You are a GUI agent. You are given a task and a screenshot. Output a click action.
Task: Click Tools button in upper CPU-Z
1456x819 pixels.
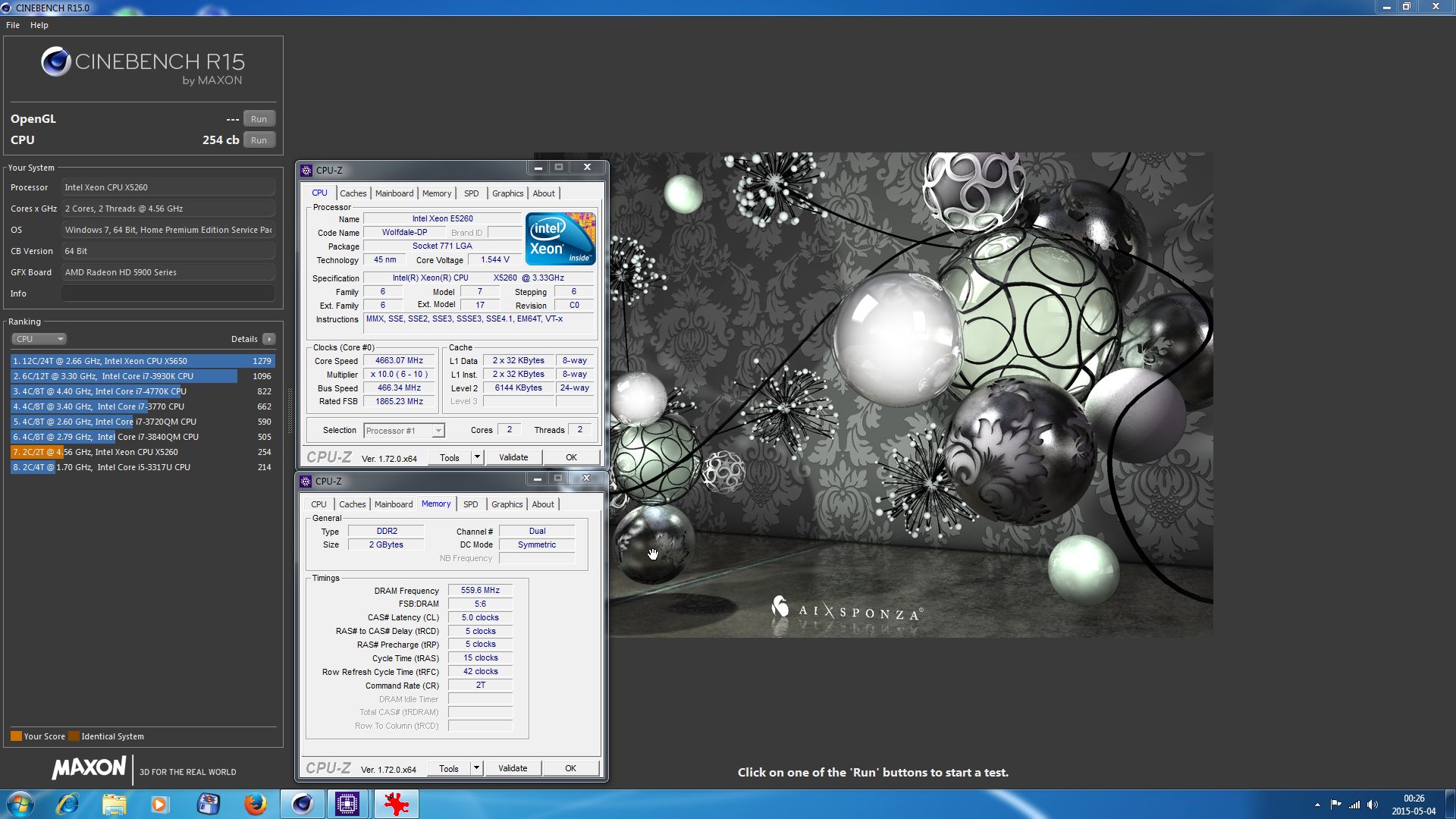point(450,457)
